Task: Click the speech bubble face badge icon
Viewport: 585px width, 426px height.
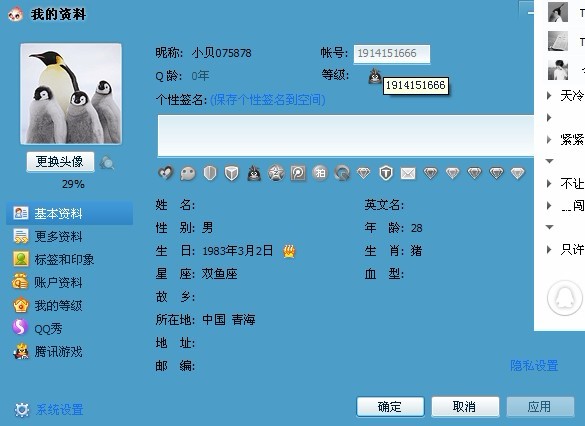Action: coord(188,173)
